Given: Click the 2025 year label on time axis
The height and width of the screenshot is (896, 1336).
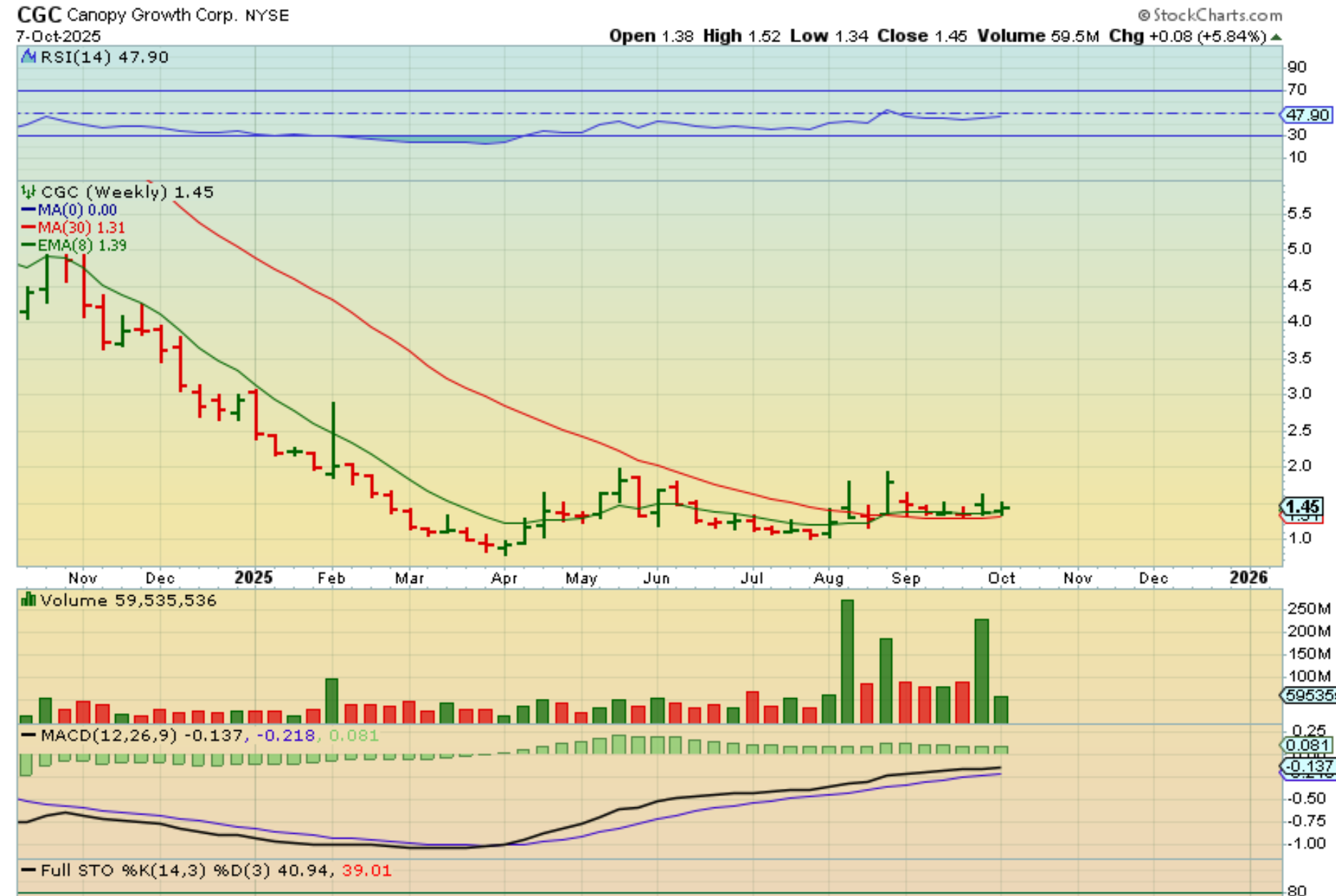Looking at the screenshot, I should [x=254, y=577].
